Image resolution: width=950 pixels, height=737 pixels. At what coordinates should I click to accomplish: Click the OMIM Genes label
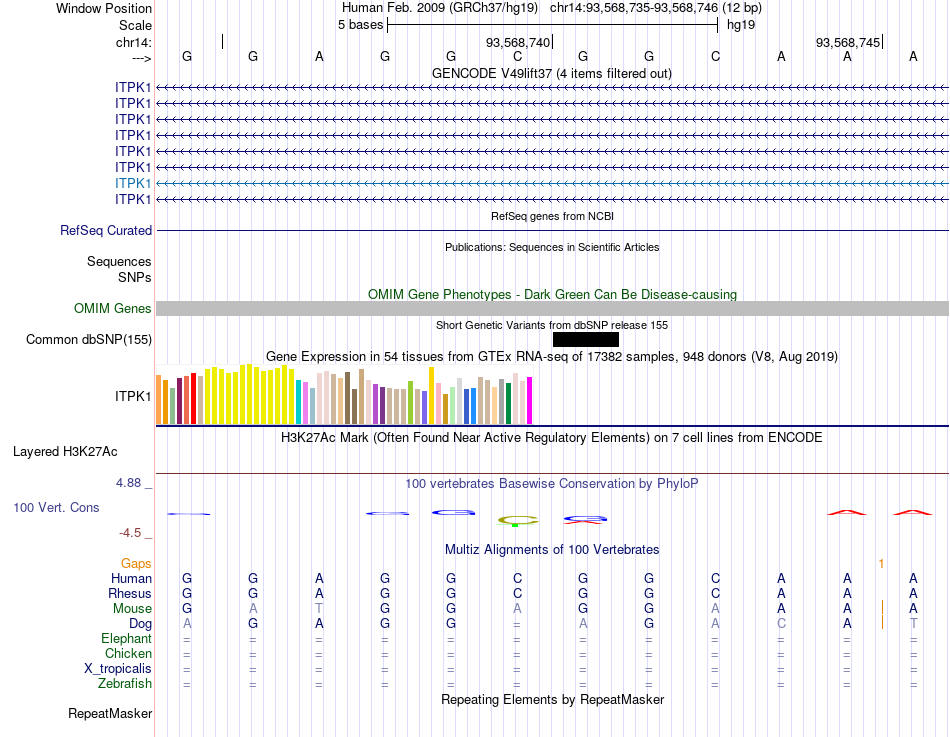112,308
